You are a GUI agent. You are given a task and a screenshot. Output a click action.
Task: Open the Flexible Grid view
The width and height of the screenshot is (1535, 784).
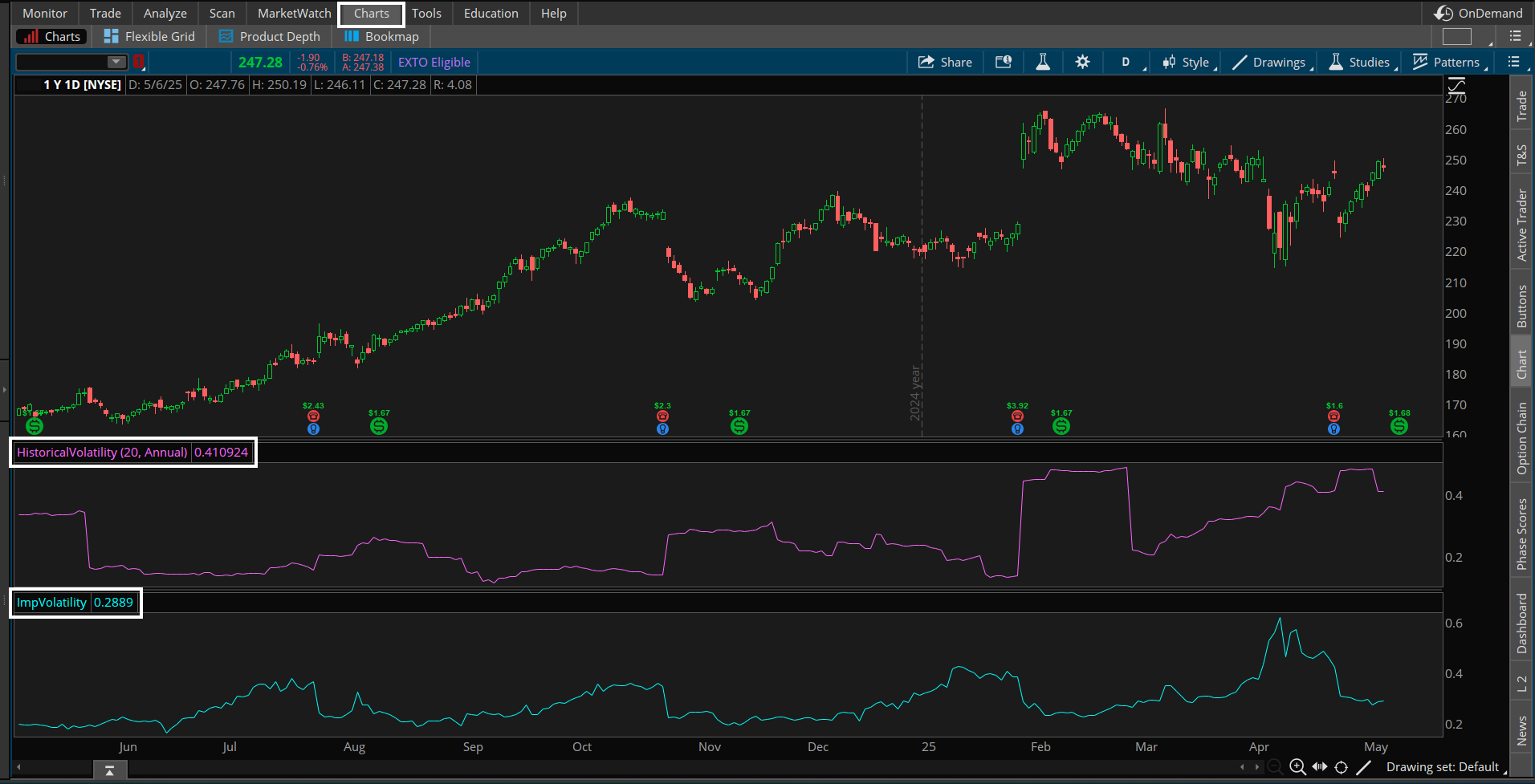click(149, 36)
